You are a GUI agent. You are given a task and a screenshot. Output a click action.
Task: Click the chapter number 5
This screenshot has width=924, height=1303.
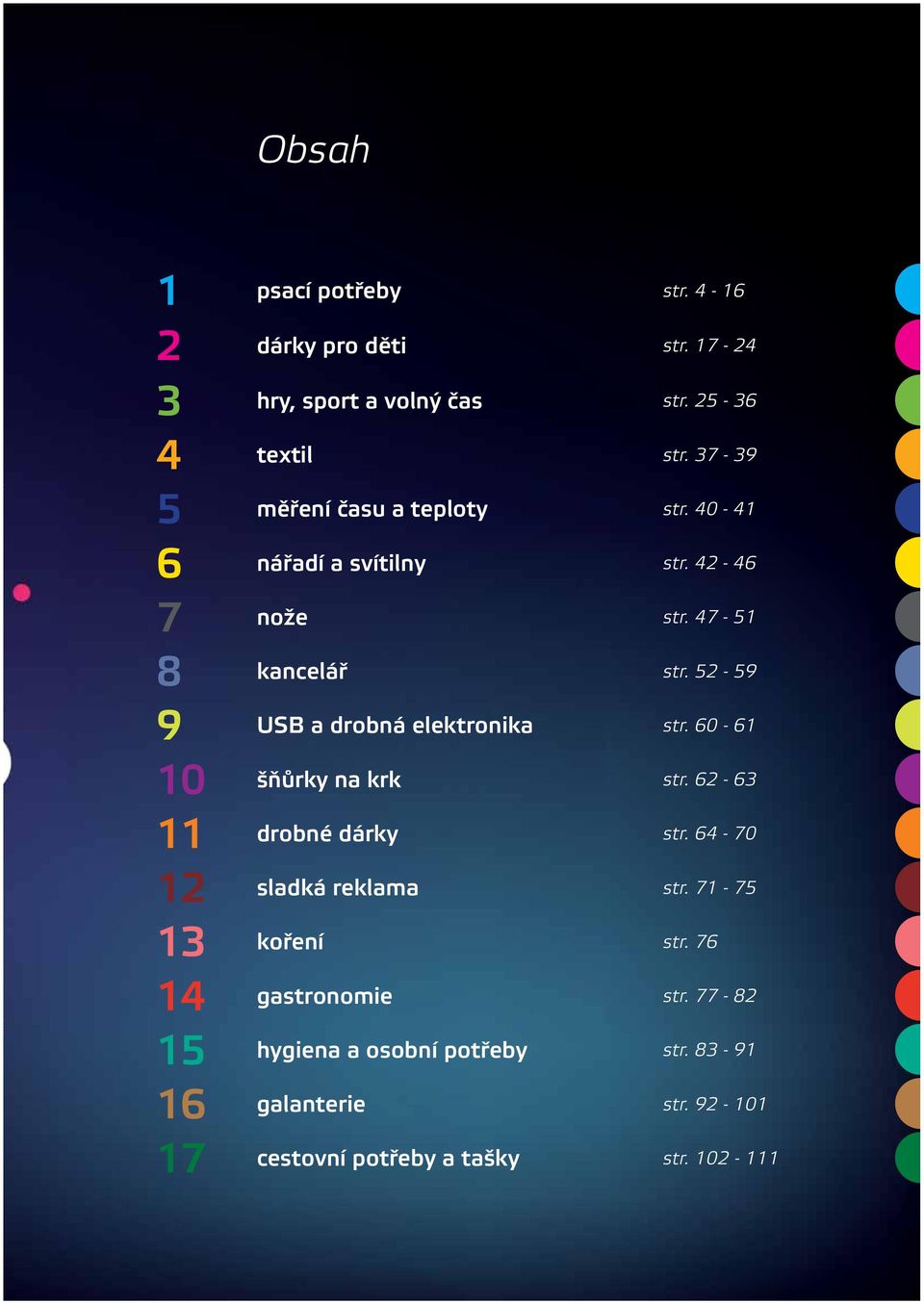click(168, 509)
